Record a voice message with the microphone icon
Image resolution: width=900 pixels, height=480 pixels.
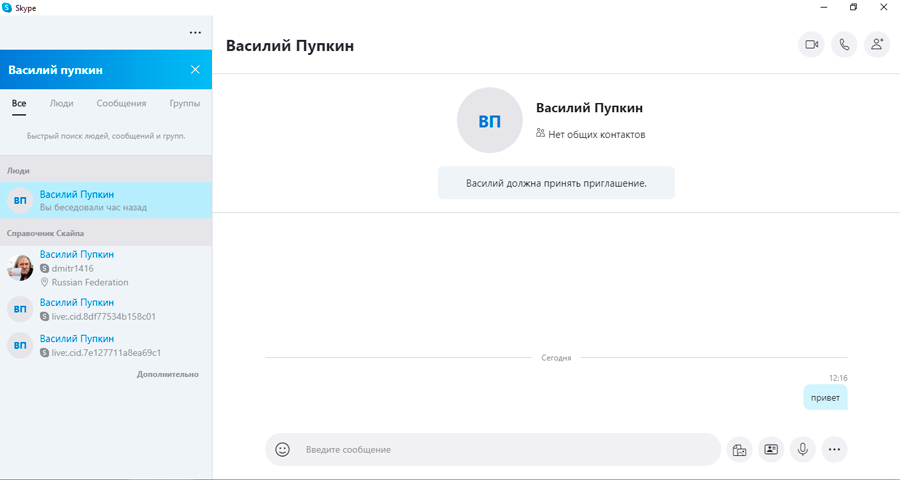tap(802, 450)
